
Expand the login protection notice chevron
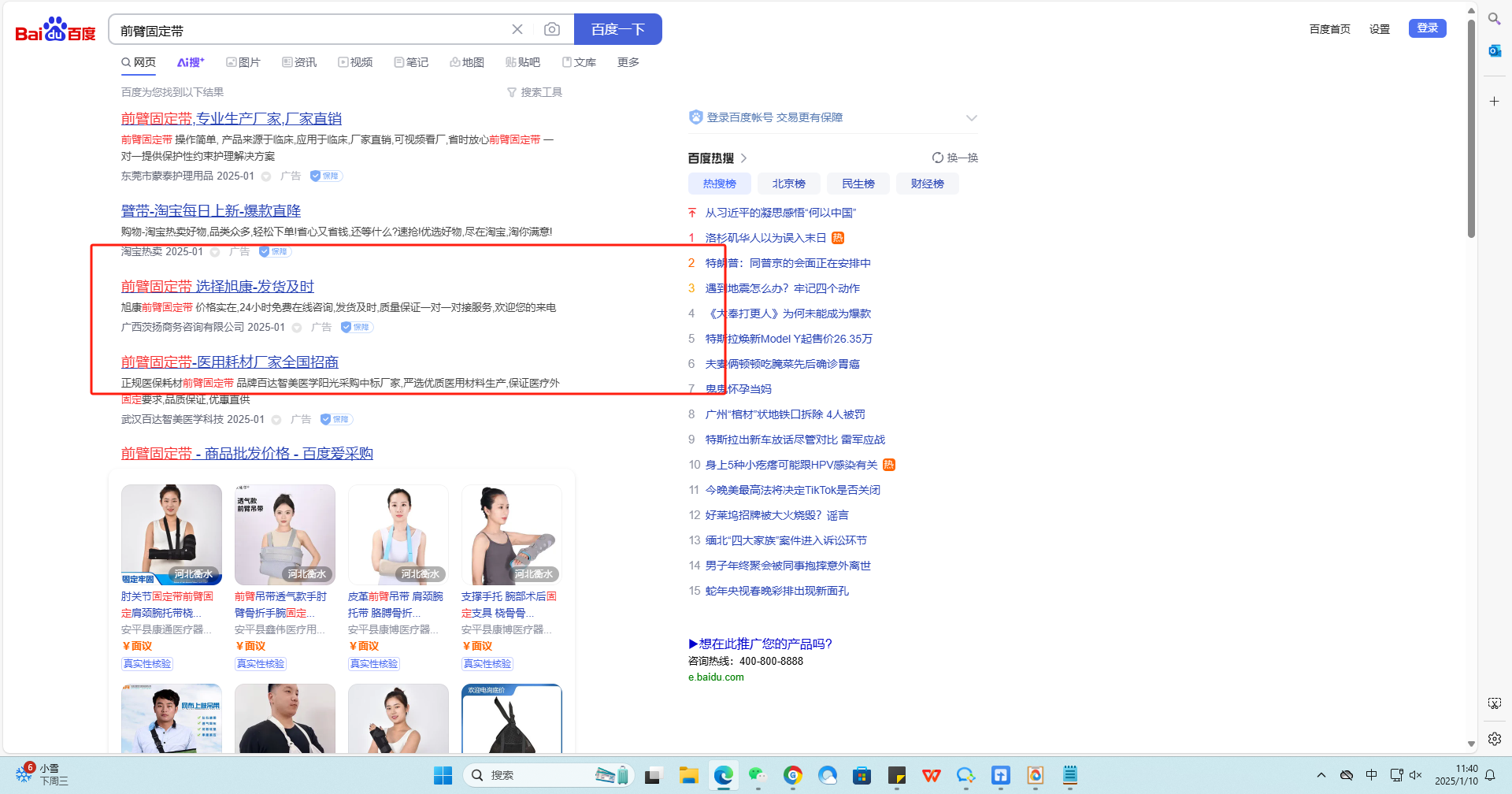point(971,118)
